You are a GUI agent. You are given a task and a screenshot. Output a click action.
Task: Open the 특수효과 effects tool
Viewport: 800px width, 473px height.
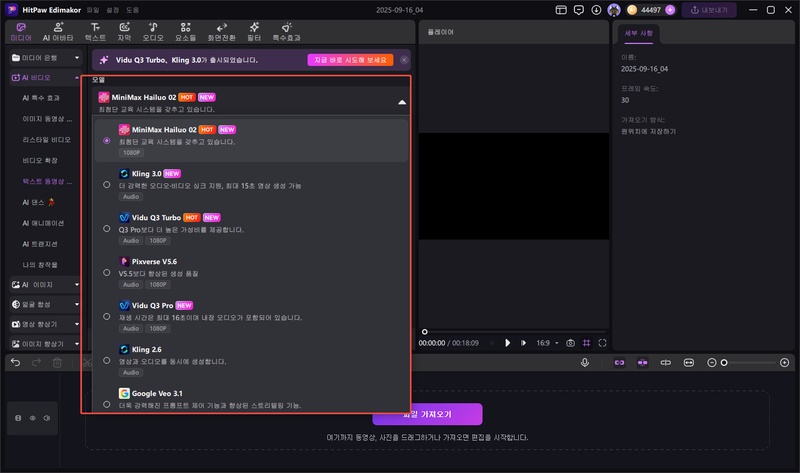tap(286, 32)
